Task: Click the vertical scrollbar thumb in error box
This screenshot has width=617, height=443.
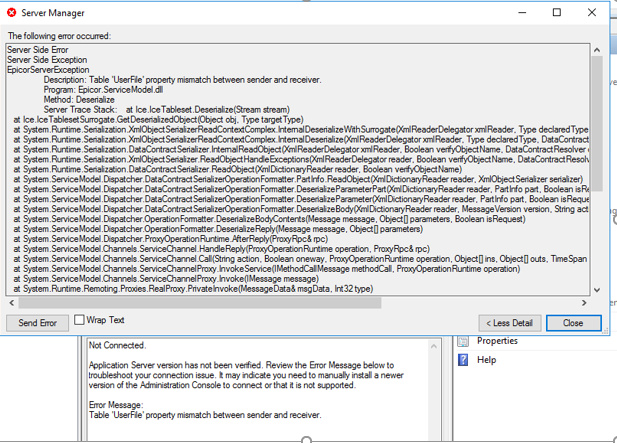Action: [x=597, y=123]
